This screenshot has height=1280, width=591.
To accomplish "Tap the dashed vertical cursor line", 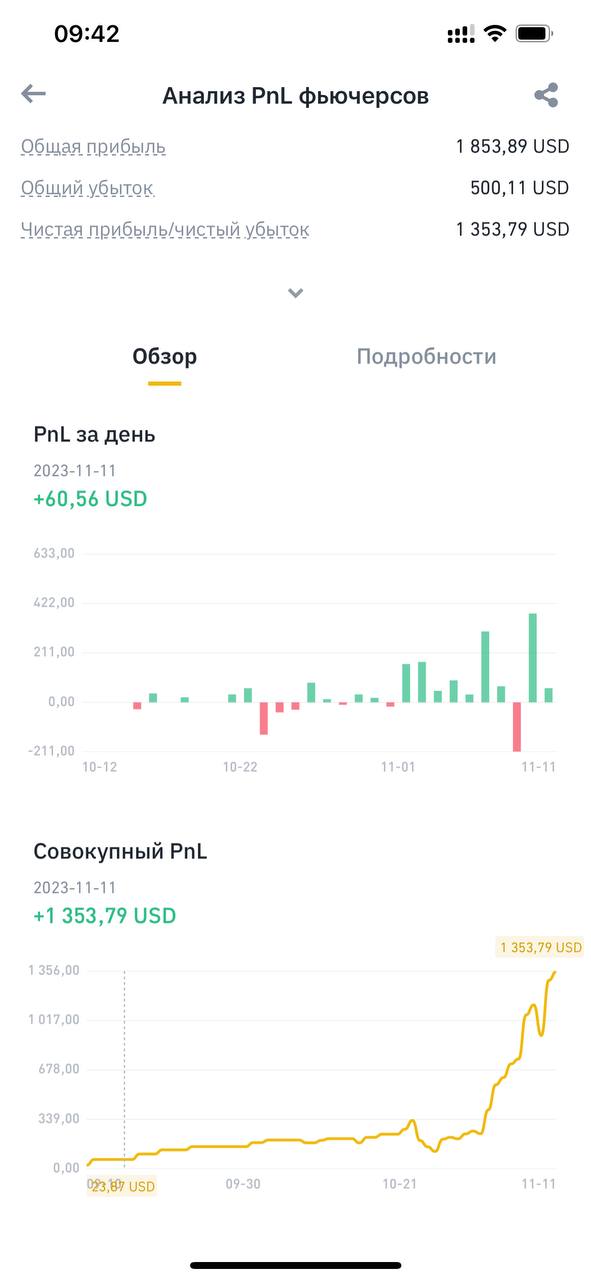I will 124,1068.
